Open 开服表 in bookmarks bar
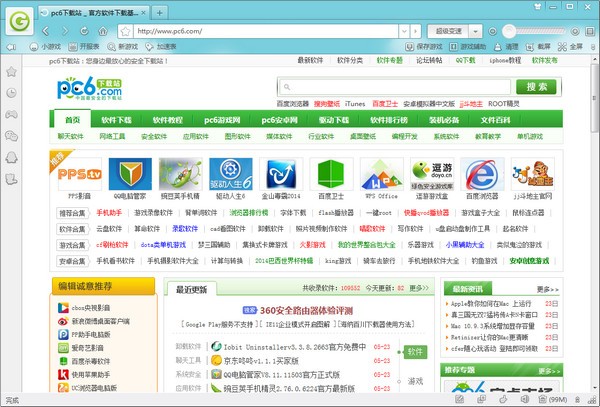600x407 pixels. click(84, 47)
